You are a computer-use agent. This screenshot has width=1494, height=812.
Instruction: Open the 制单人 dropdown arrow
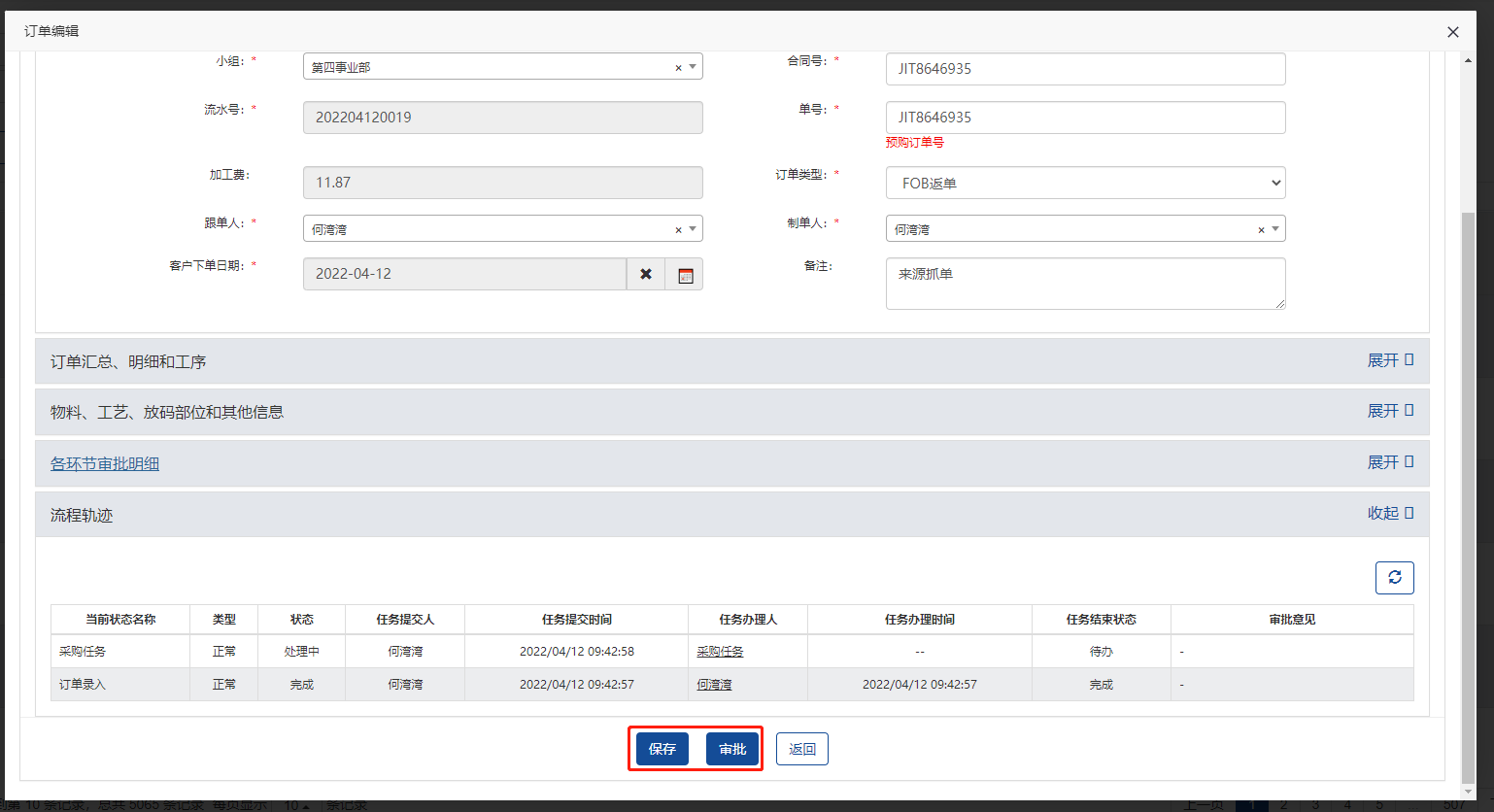coord(1275,229)
